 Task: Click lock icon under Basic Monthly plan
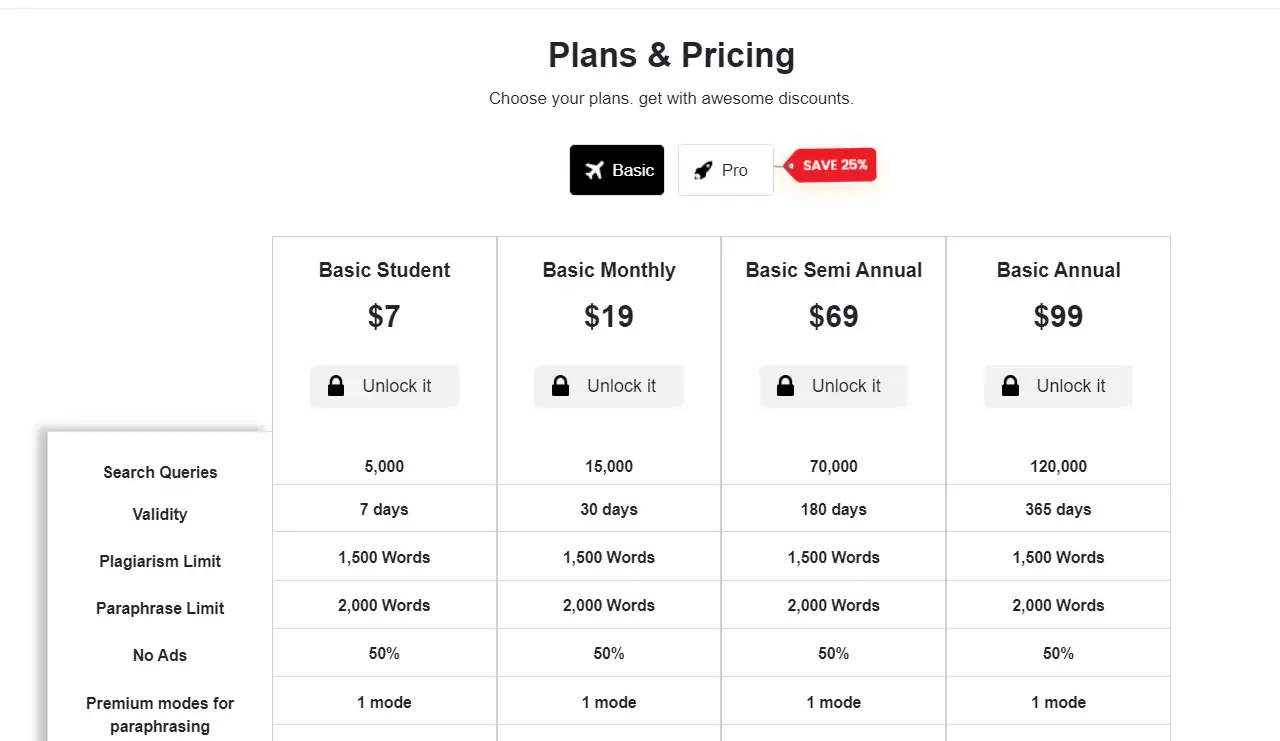click(561, 386)
